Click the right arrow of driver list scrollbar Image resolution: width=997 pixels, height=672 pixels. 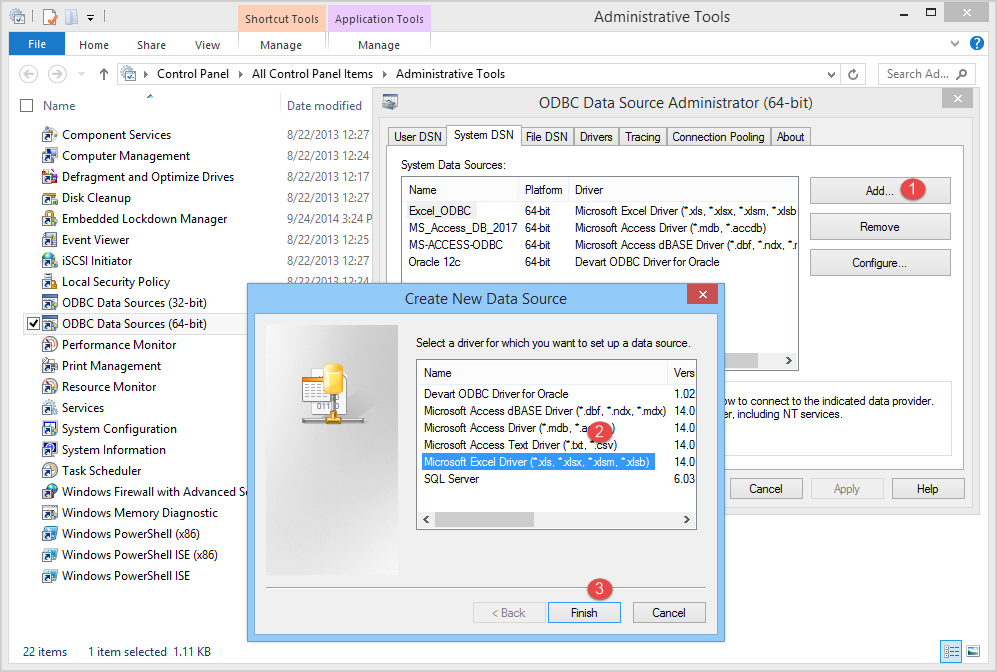point(687,519)
